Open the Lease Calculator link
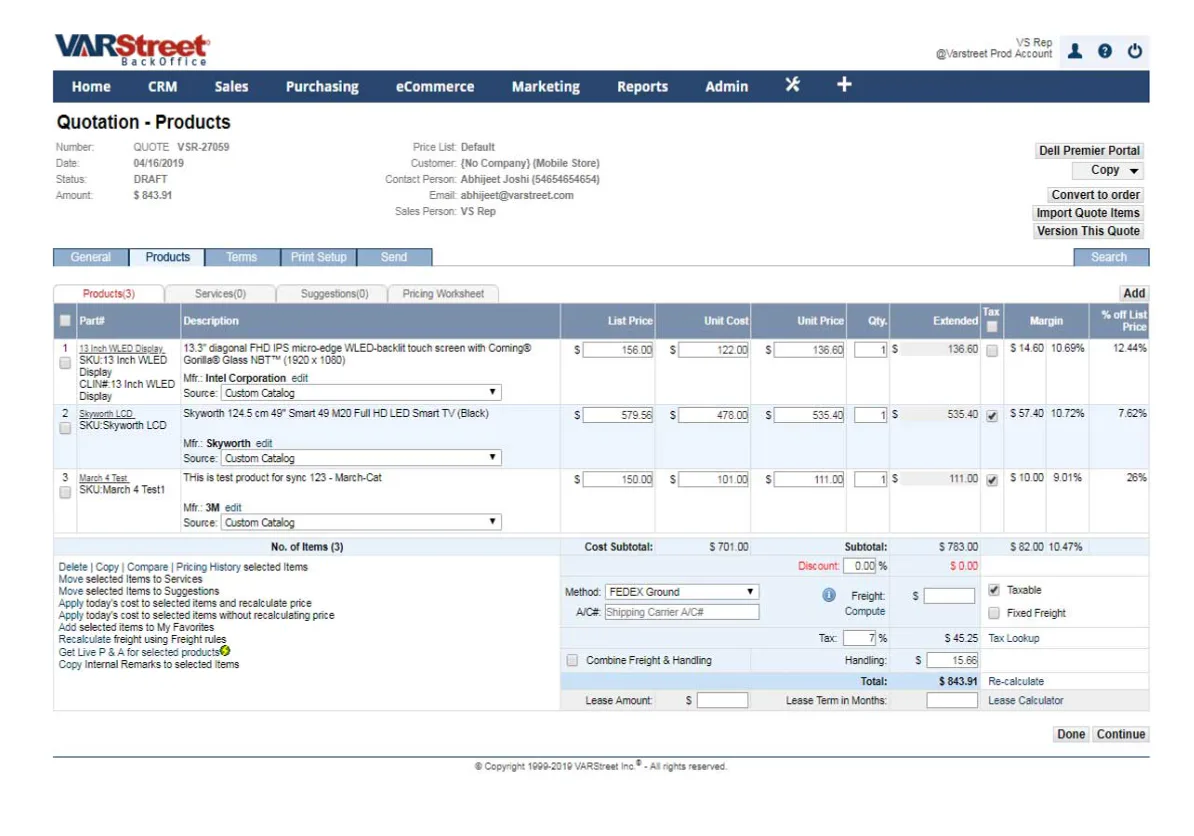Screen dimensions: 1194x836 (1026, 700)
